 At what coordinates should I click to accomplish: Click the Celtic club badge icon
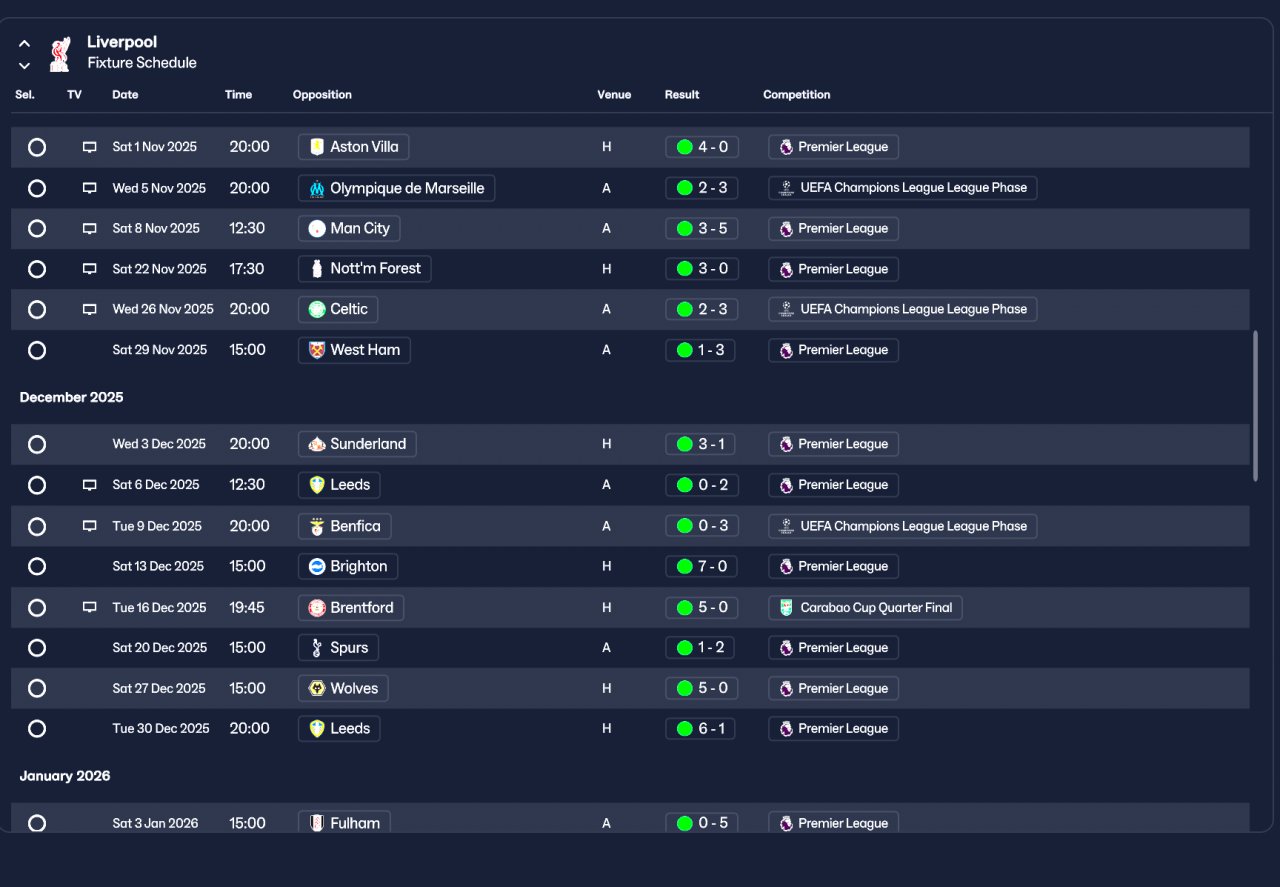point(317,309)
